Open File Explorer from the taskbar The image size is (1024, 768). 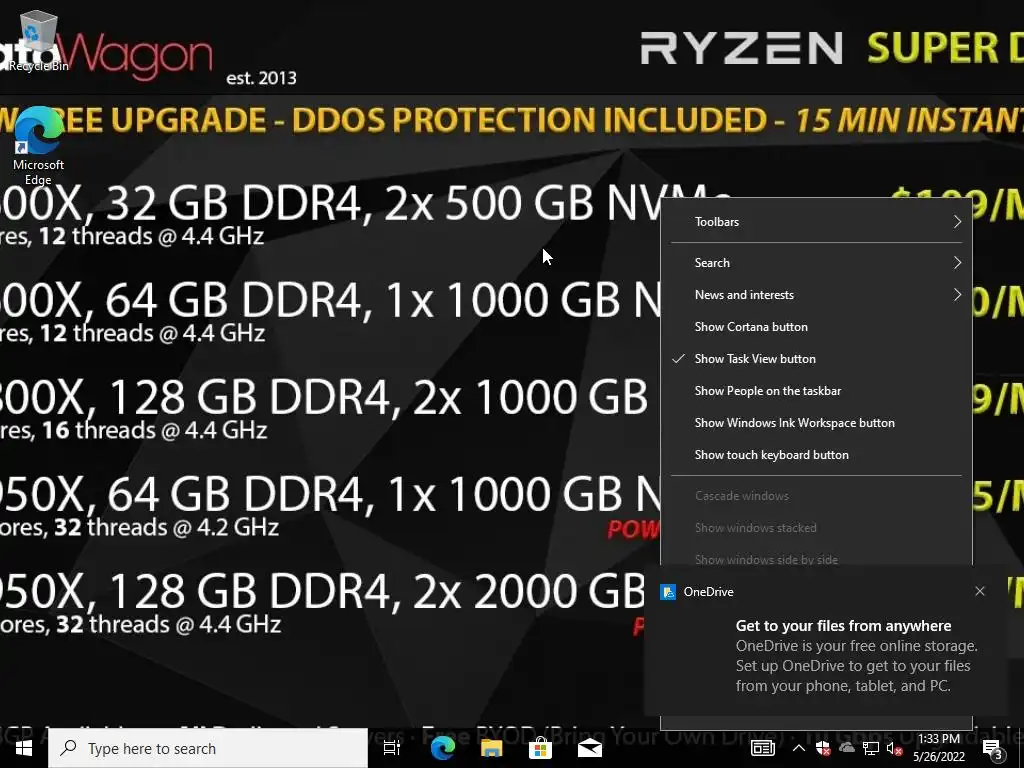click(491, 748)
